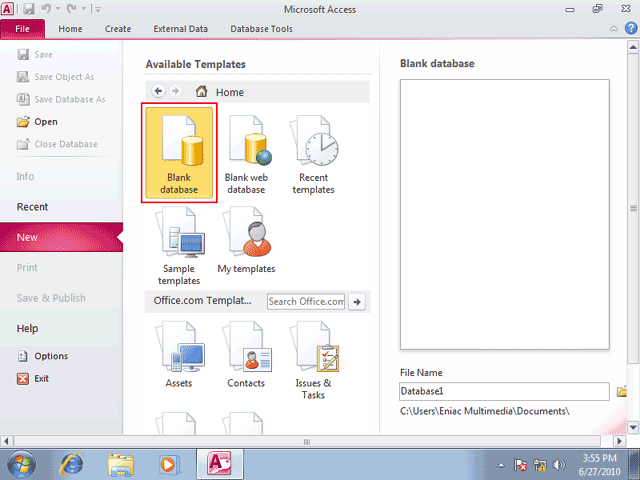Click vertical scrollbar up arrow
Image resolution: width=640 pixels, height=480 pixels.
[633, 47]
